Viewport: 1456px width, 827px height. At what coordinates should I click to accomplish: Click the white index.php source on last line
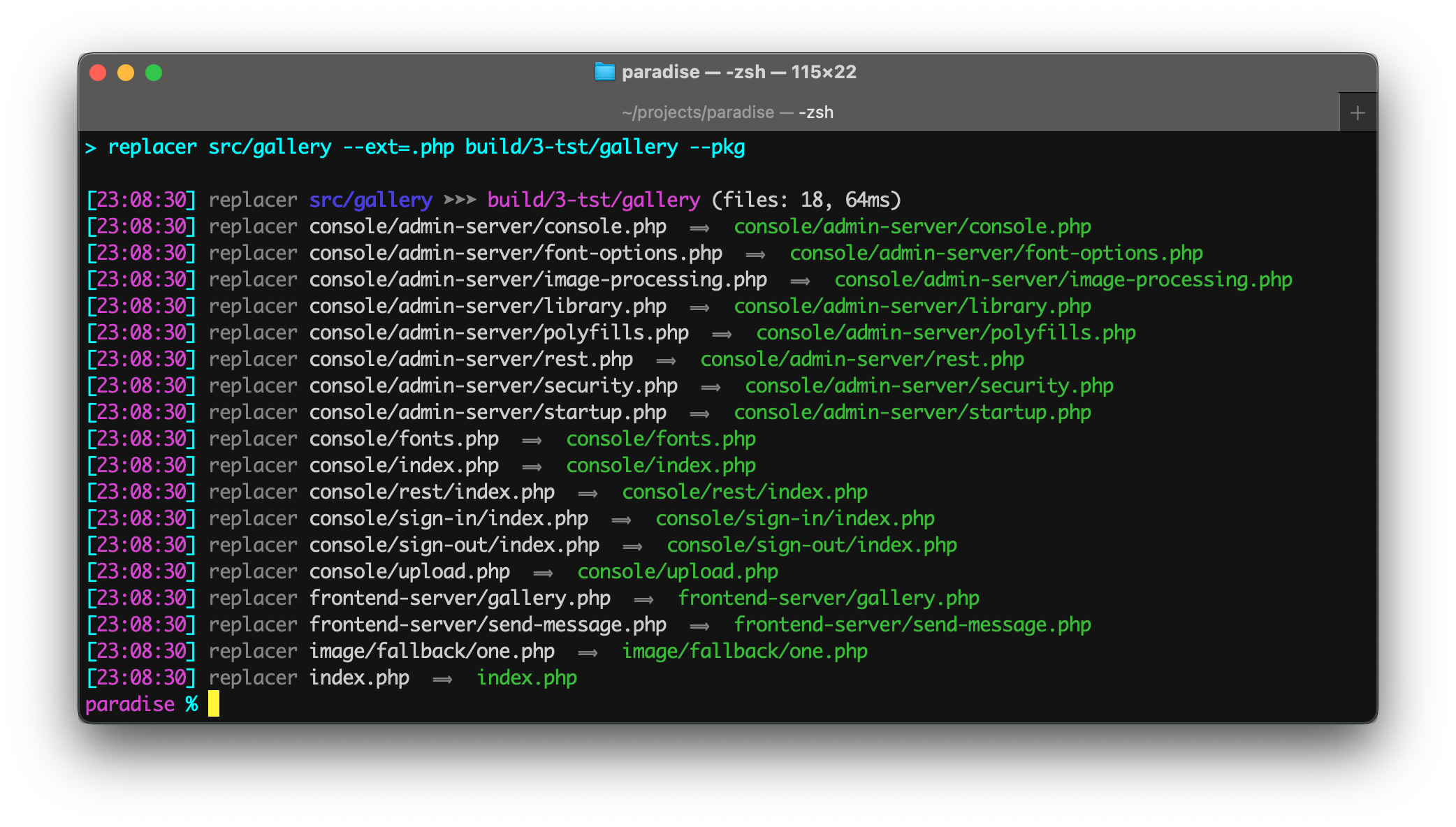point(359,678)
